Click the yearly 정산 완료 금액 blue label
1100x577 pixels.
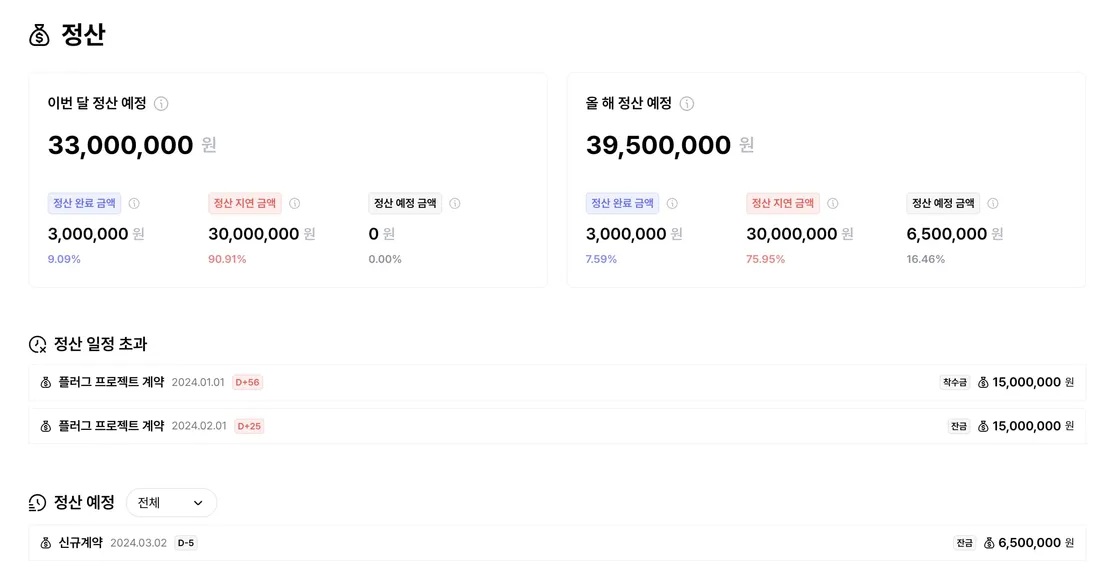coord(622,204)
